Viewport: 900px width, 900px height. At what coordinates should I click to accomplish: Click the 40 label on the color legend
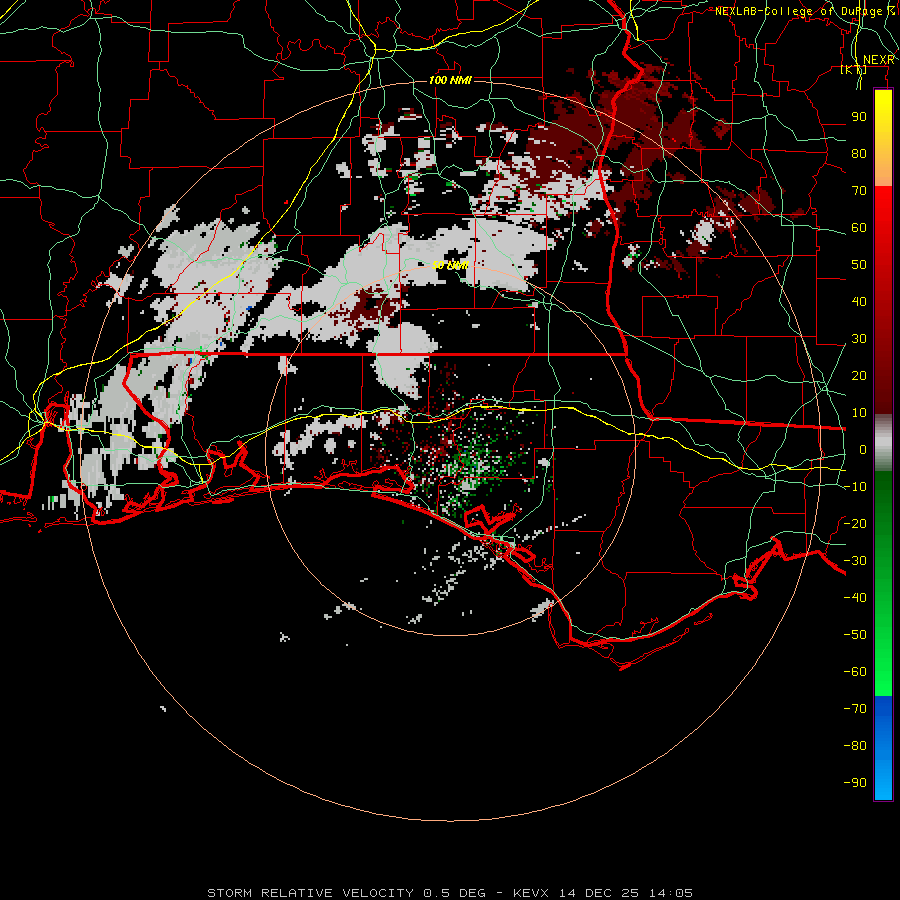click(x=859, y=301)
